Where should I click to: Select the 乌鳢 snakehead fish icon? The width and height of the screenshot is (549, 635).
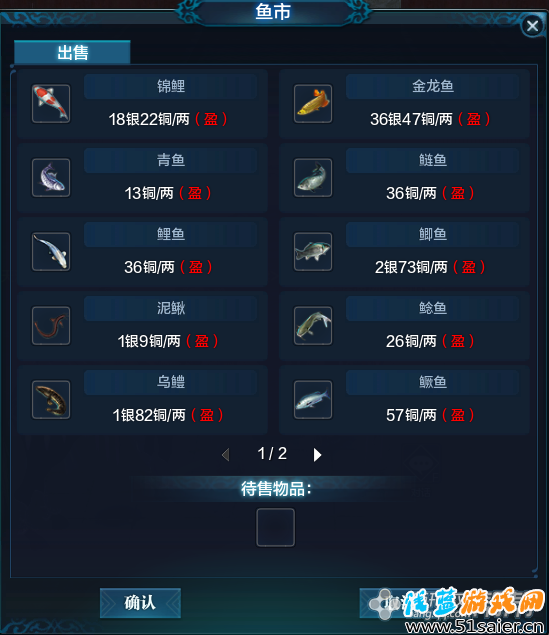51,400
